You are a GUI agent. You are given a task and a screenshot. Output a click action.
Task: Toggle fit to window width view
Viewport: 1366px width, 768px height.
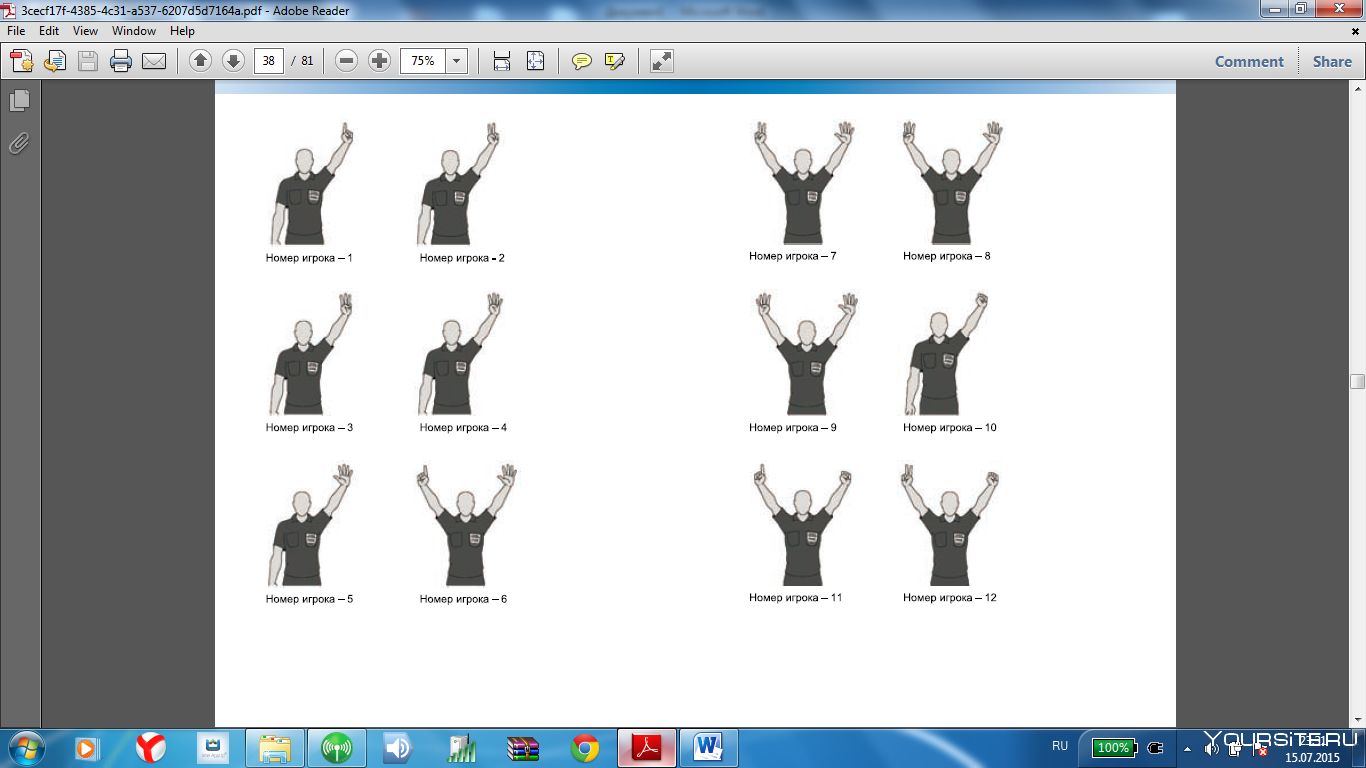502,61
